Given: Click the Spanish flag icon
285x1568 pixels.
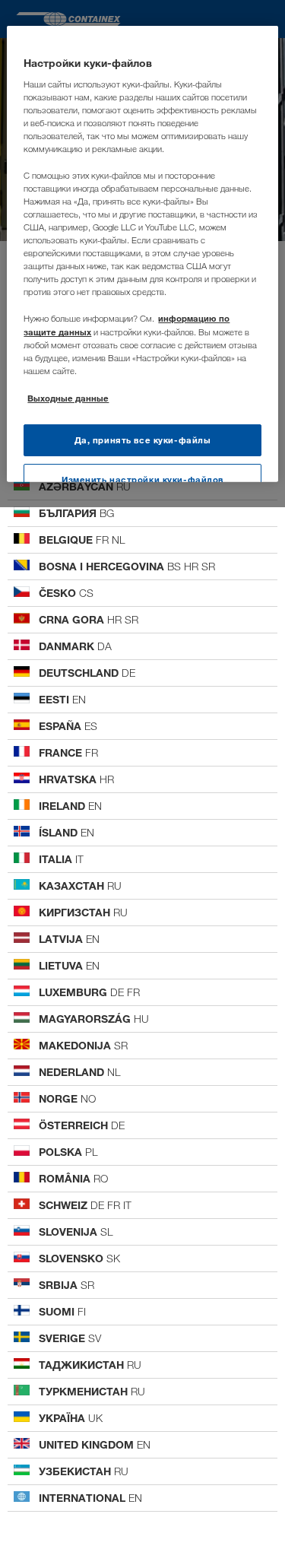Looking at the screenshot, I should coord(21,725).
